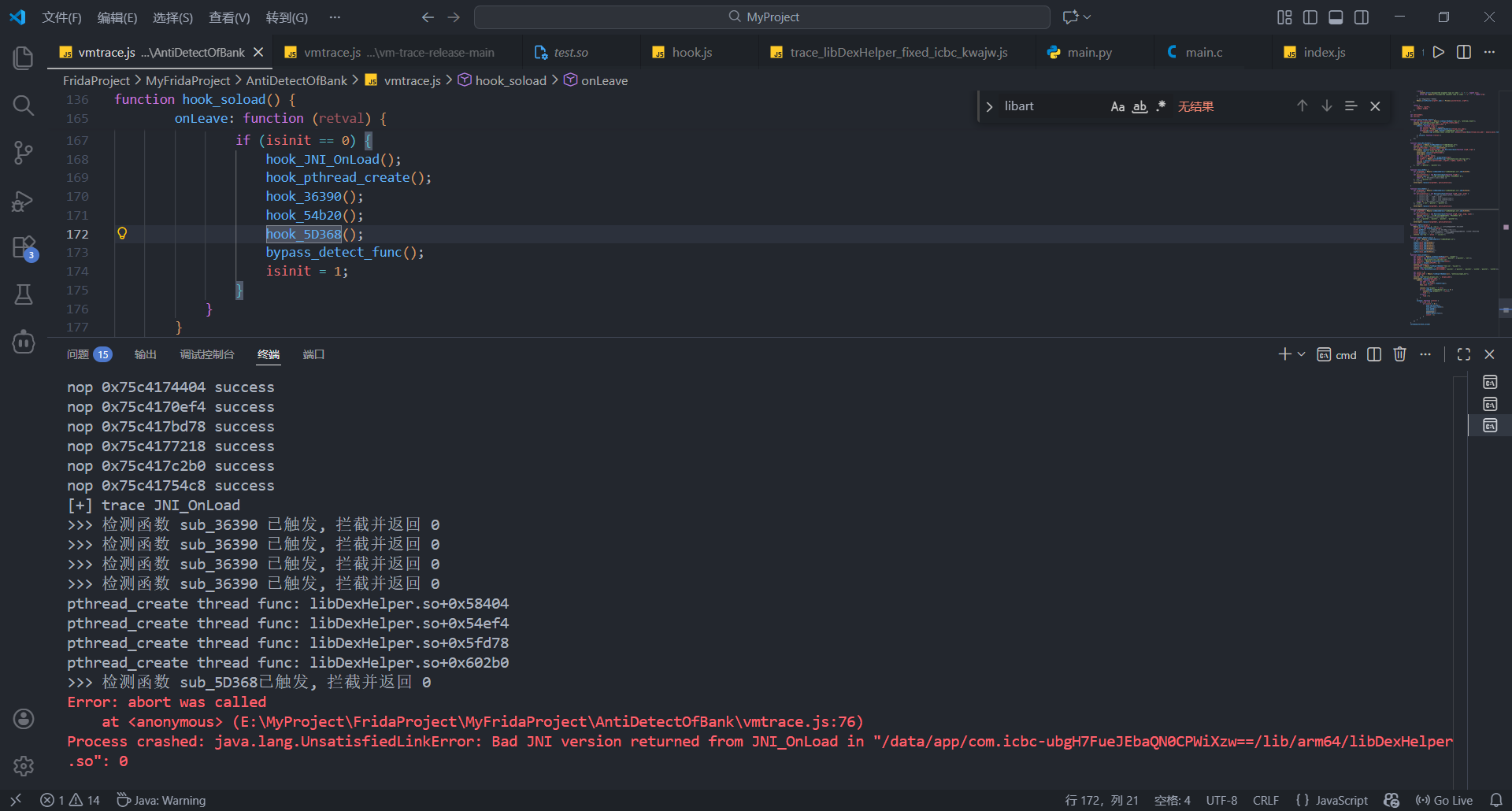
Task: Toggle Use Regular Expression in find
Action: (1161, 106)
